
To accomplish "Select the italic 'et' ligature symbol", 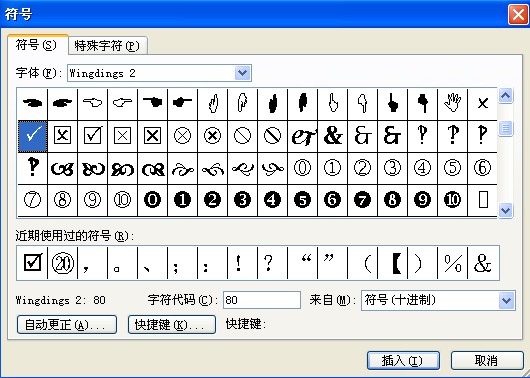I will click(302, 136).
